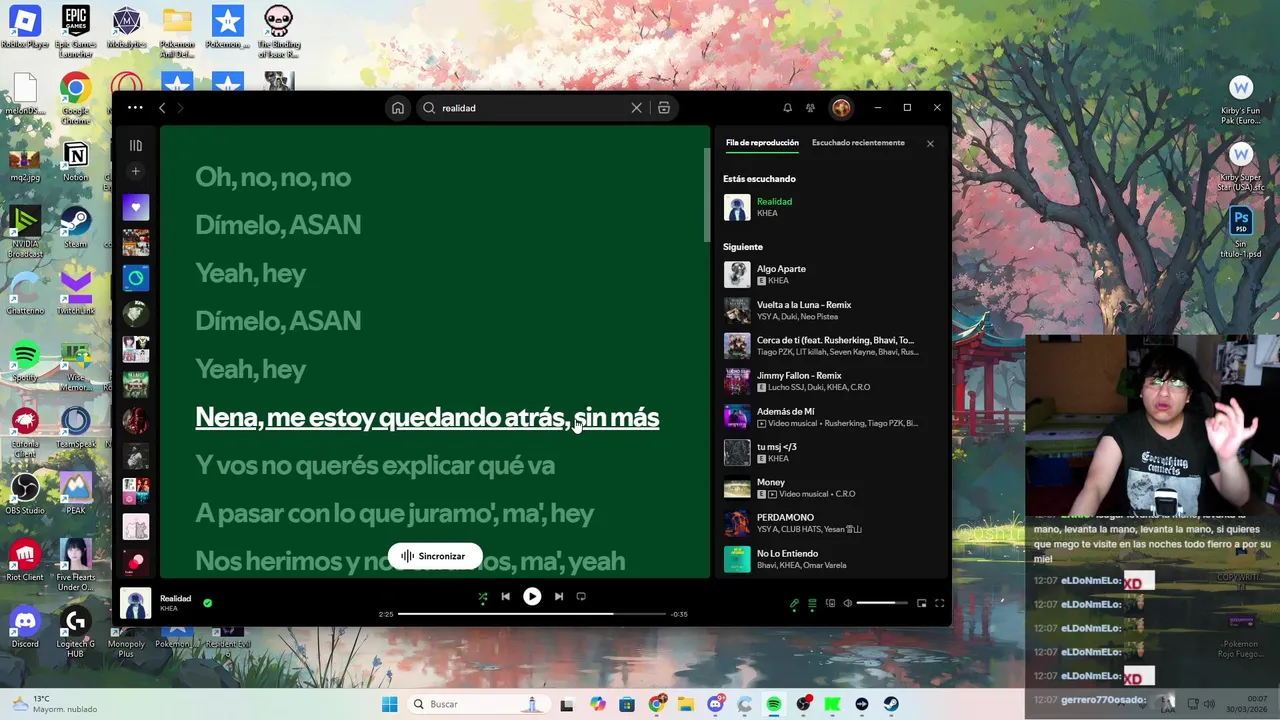Image resolution: width=1280 pixels, height=720 pixels.
Task: Open Realidad album art in player bar
Action: 136,603
